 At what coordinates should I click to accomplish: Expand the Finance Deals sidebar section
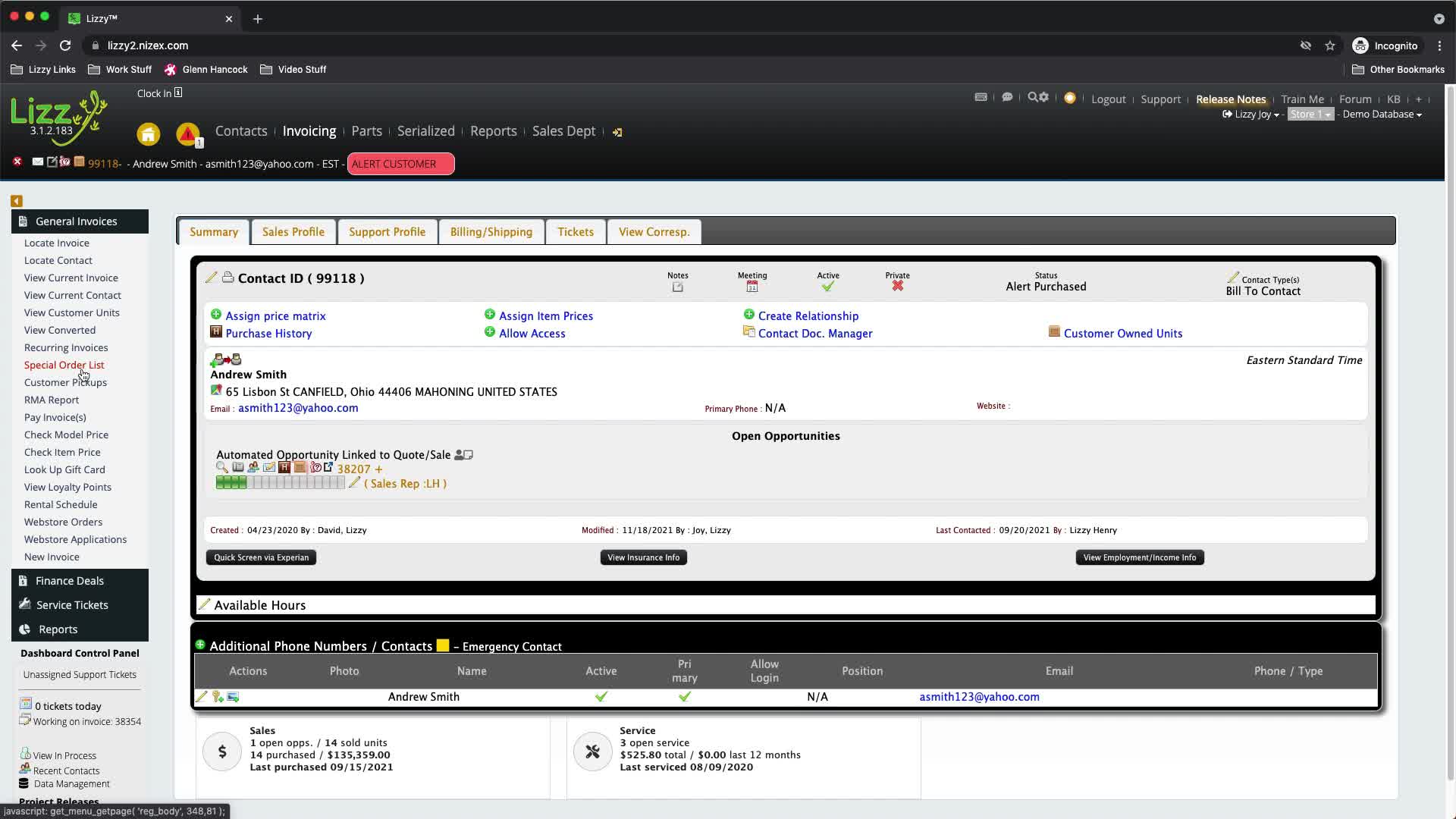[x=70, y=581]
